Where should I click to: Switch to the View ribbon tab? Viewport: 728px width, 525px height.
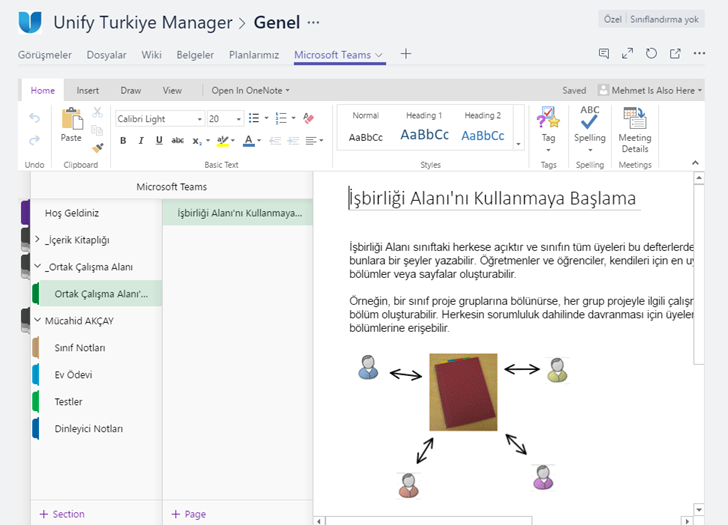tap(172, 91)
